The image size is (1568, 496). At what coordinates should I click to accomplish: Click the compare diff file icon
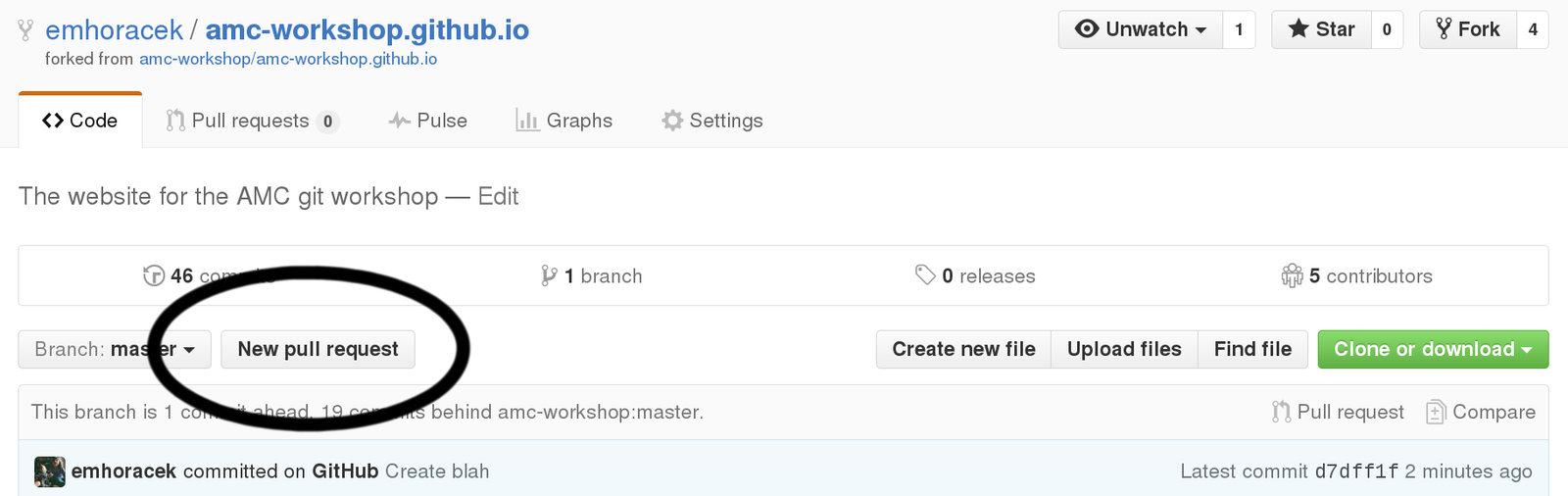(x=1436, y=412)
